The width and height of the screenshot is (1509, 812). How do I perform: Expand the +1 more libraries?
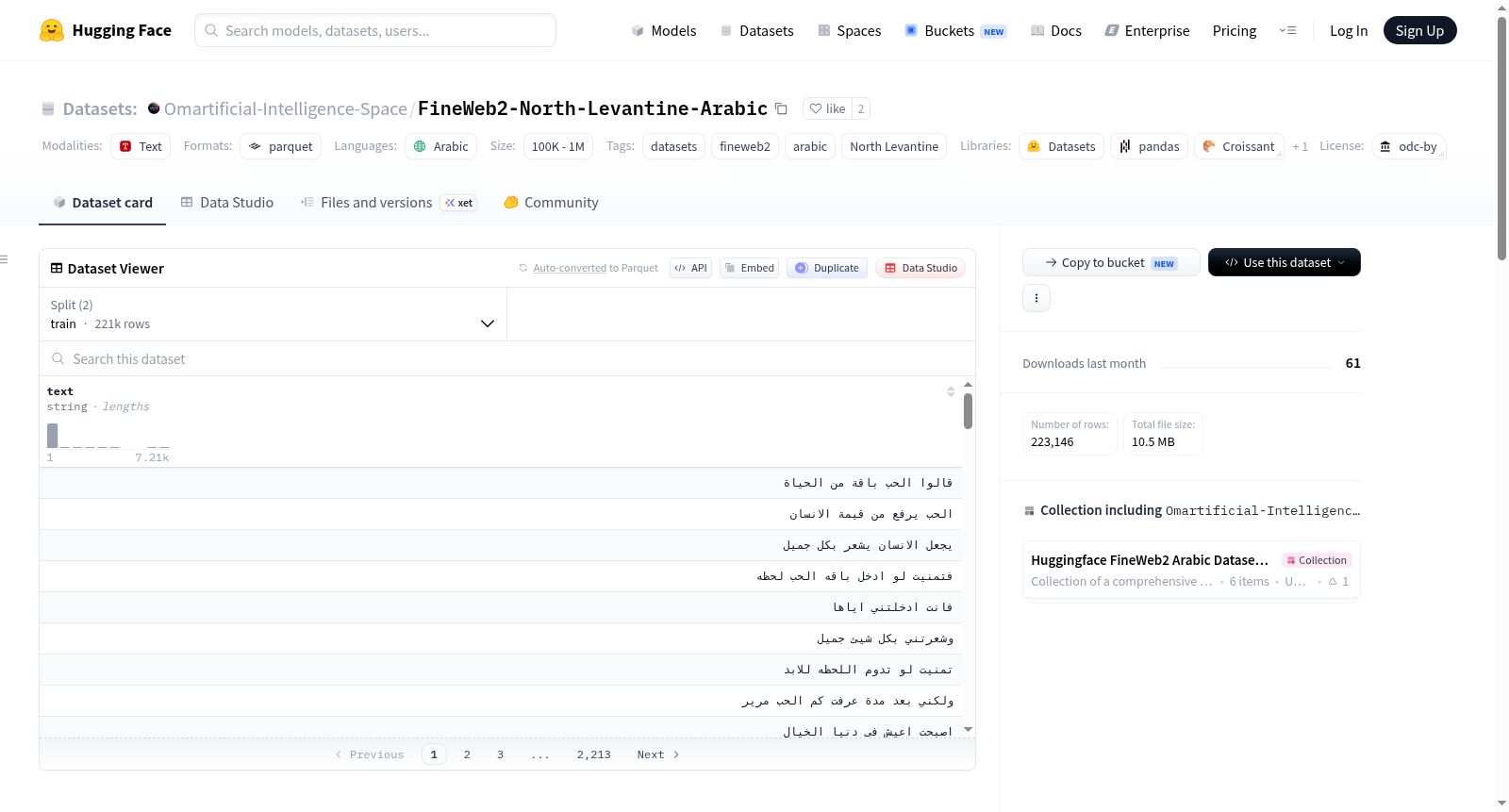1301,146
